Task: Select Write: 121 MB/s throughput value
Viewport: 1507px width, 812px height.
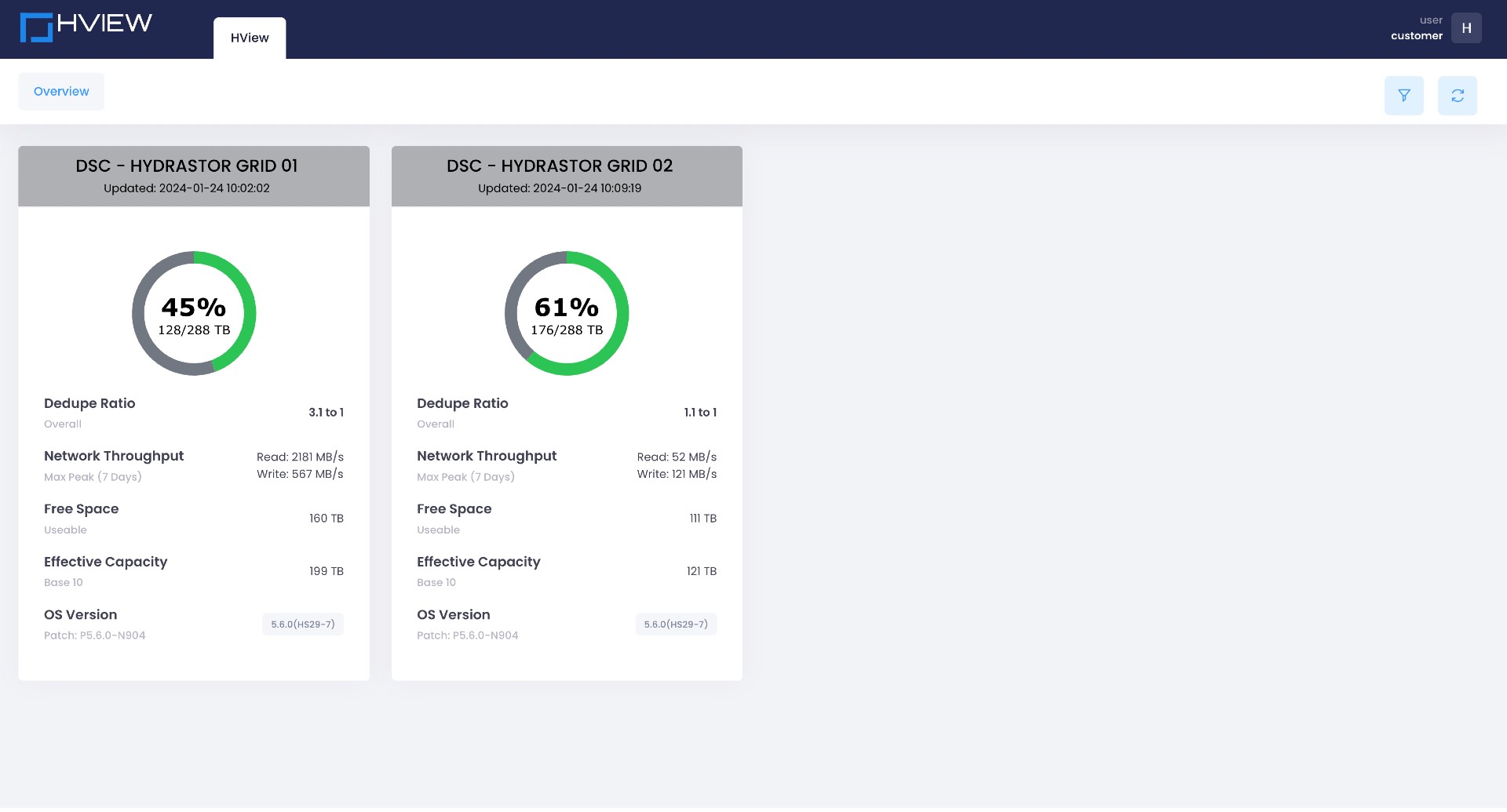Action: click(x=677, y=475)
